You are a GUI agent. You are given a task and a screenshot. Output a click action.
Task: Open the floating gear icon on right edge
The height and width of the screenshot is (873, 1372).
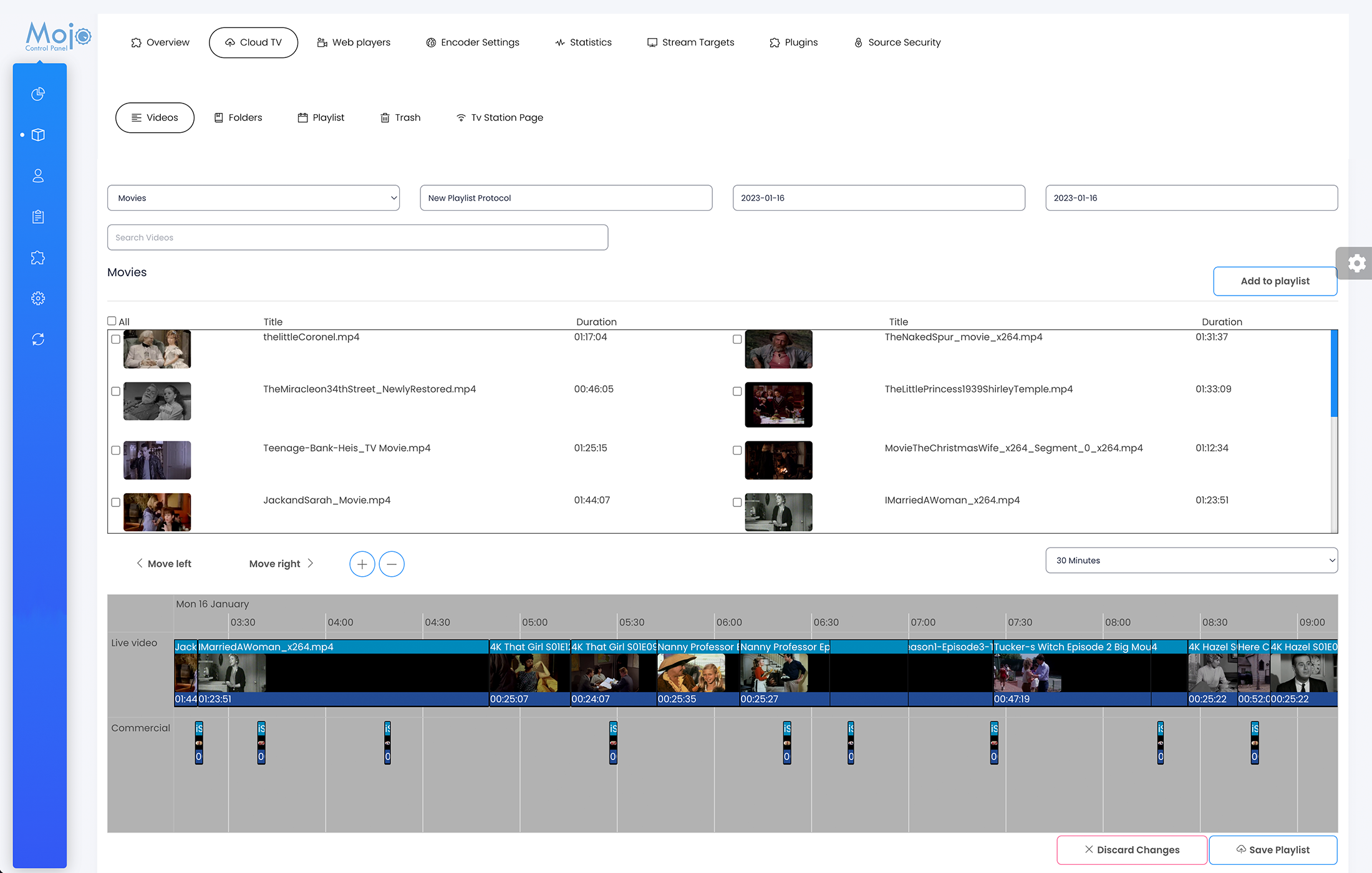click(1356, 263)
